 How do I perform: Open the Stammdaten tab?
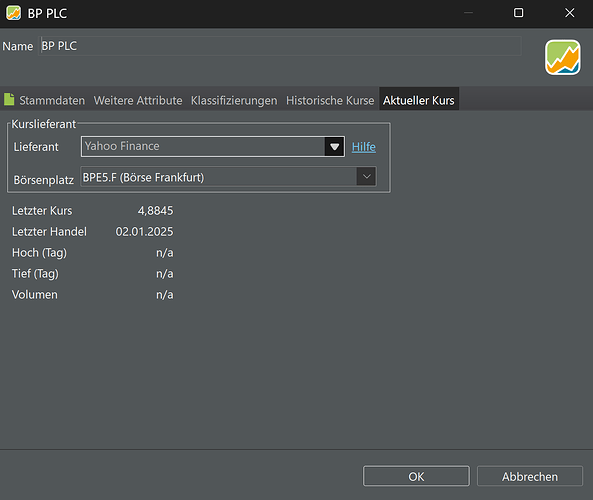52,100
